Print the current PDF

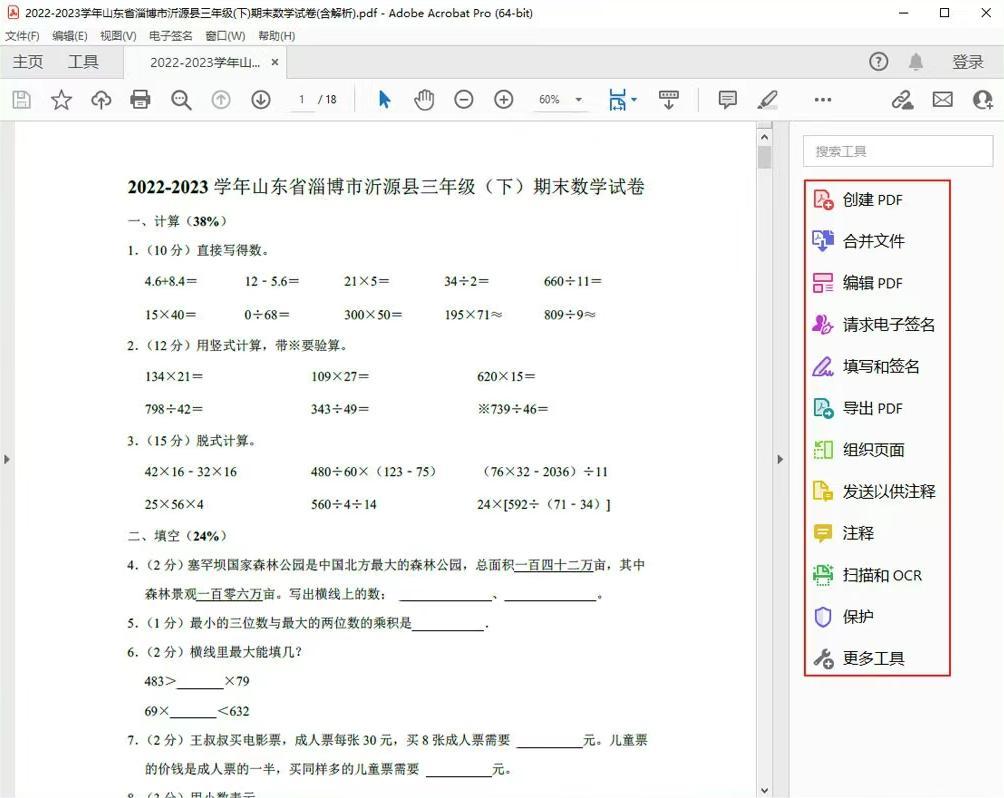pos(140,99)
